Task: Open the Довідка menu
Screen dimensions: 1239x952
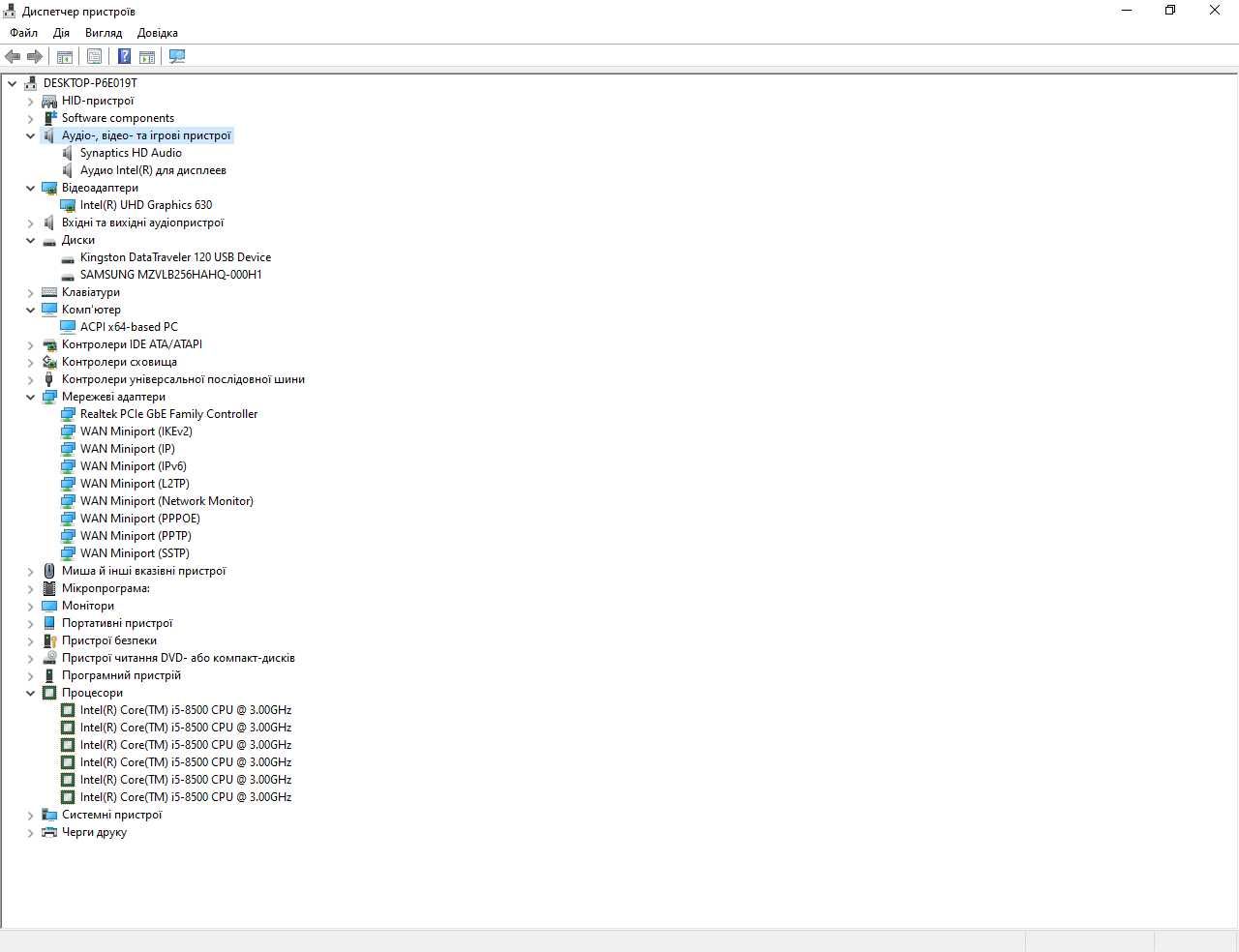Action: point(158,33)
